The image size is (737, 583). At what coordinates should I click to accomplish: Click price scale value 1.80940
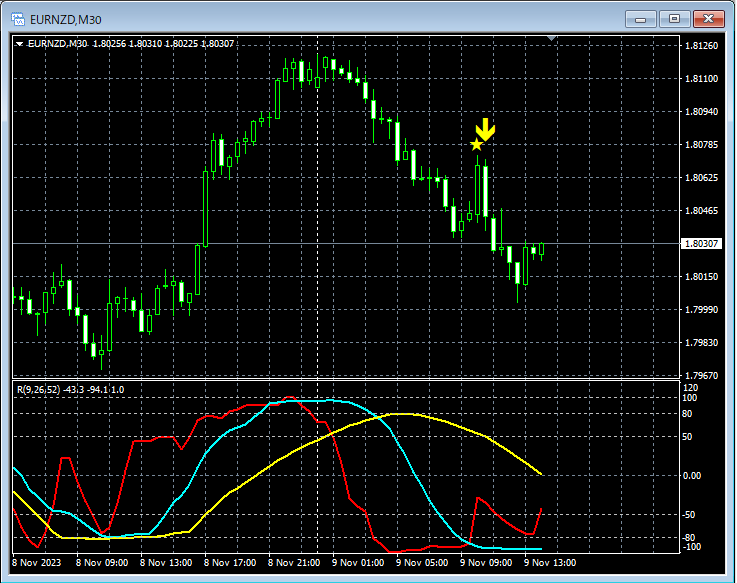click(701, 111)
